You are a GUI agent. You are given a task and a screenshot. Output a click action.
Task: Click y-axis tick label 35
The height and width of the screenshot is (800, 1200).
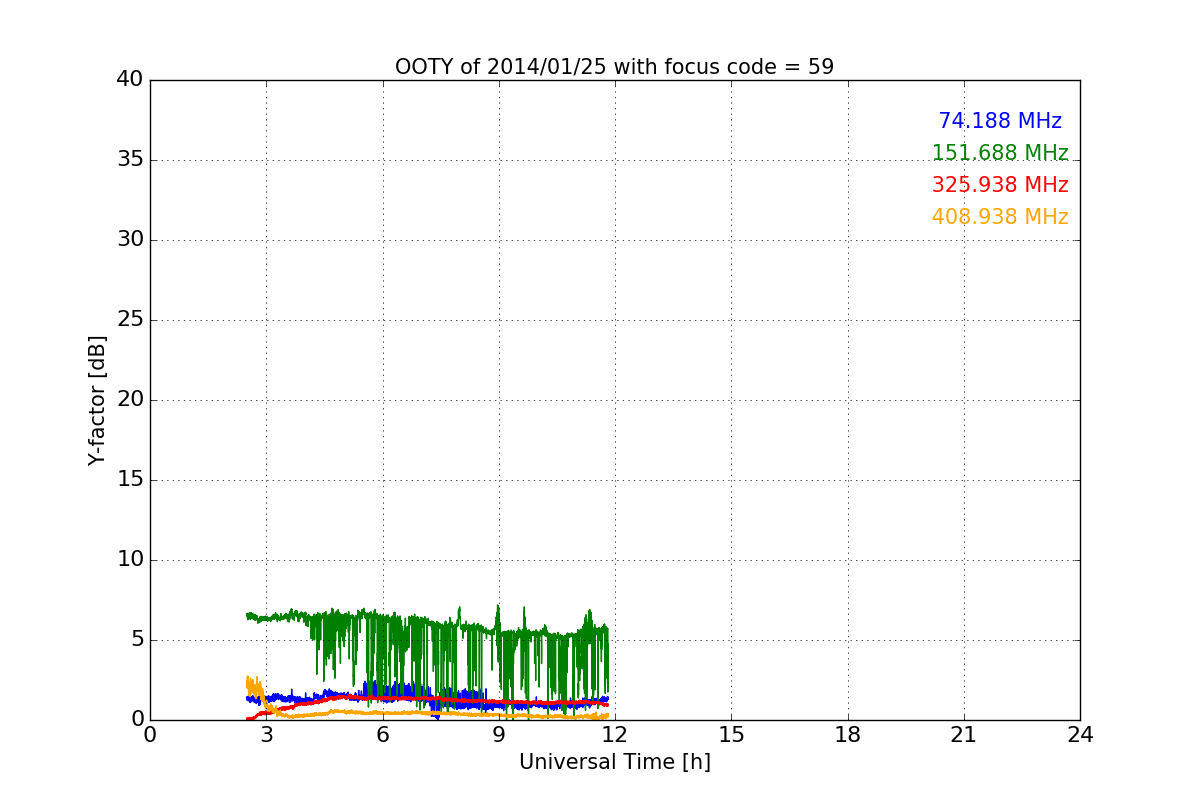coord(130,160)
